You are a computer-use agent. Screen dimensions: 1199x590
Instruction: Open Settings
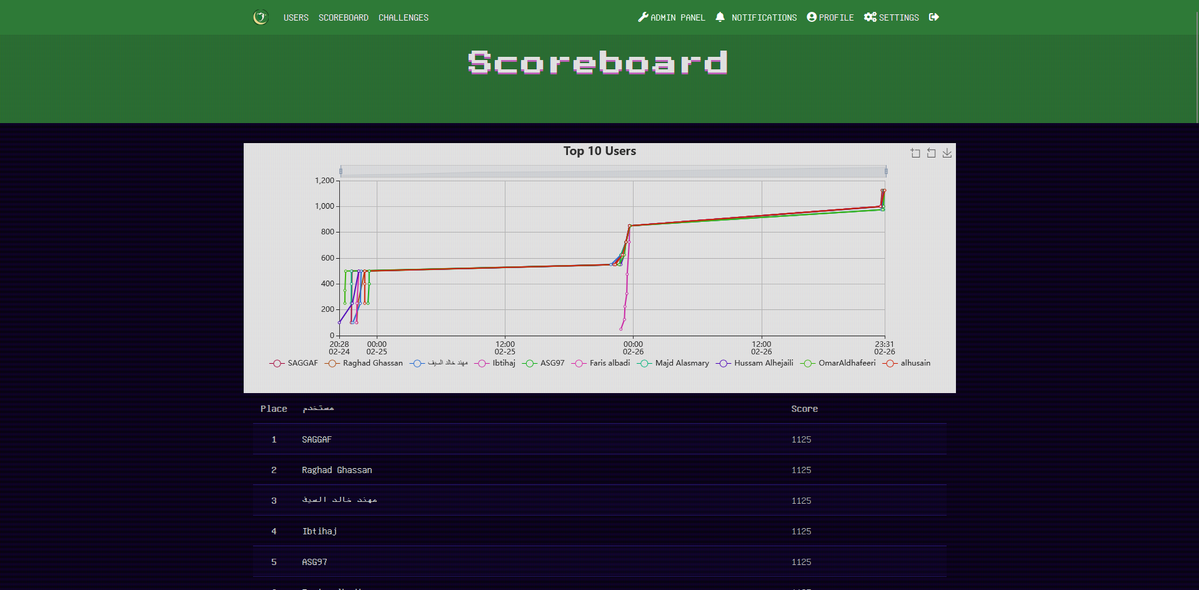click(x=892, y=18)
